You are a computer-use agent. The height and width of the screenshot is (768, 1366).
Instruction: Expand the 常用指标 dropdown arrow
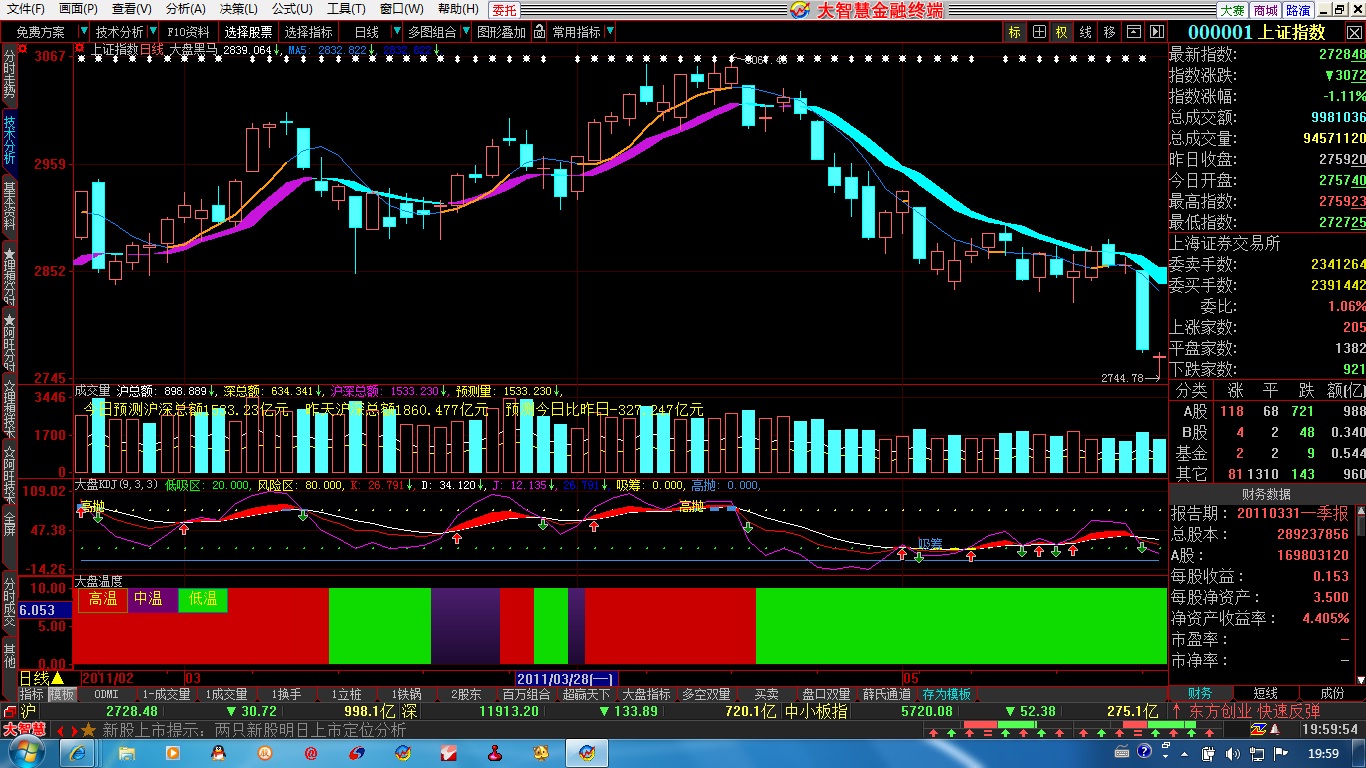pyautogui.click(x=611, y=32)
